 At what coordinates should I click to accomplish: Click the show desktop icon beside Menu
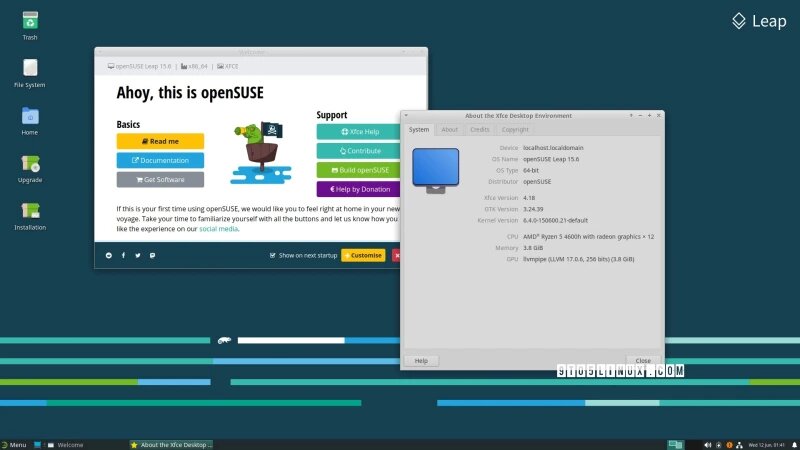[37, 445]
